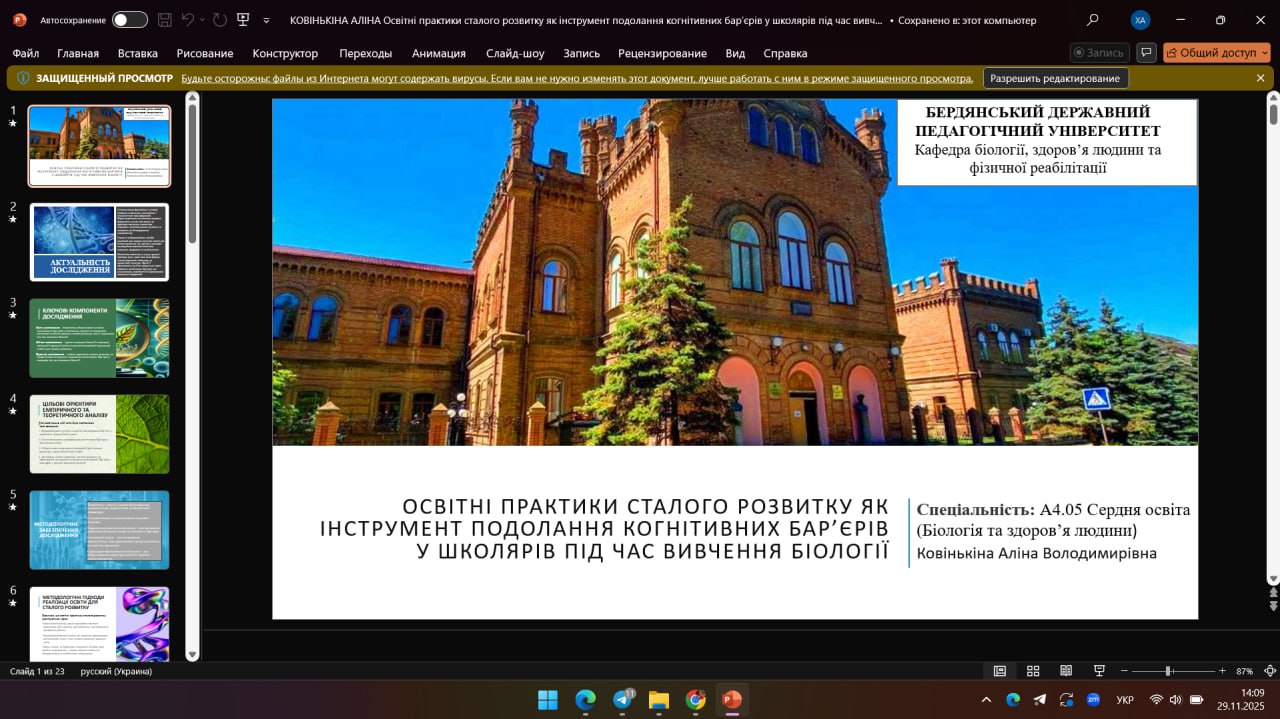
Task: Switch to slide sorter view
Action: pos(1033,671)
